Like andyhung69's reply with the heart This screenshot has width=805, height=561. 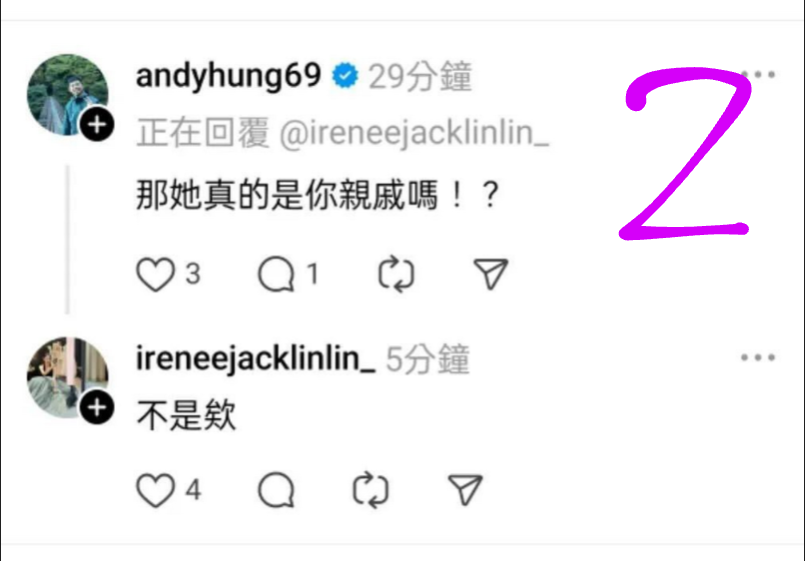coord(155,274)
